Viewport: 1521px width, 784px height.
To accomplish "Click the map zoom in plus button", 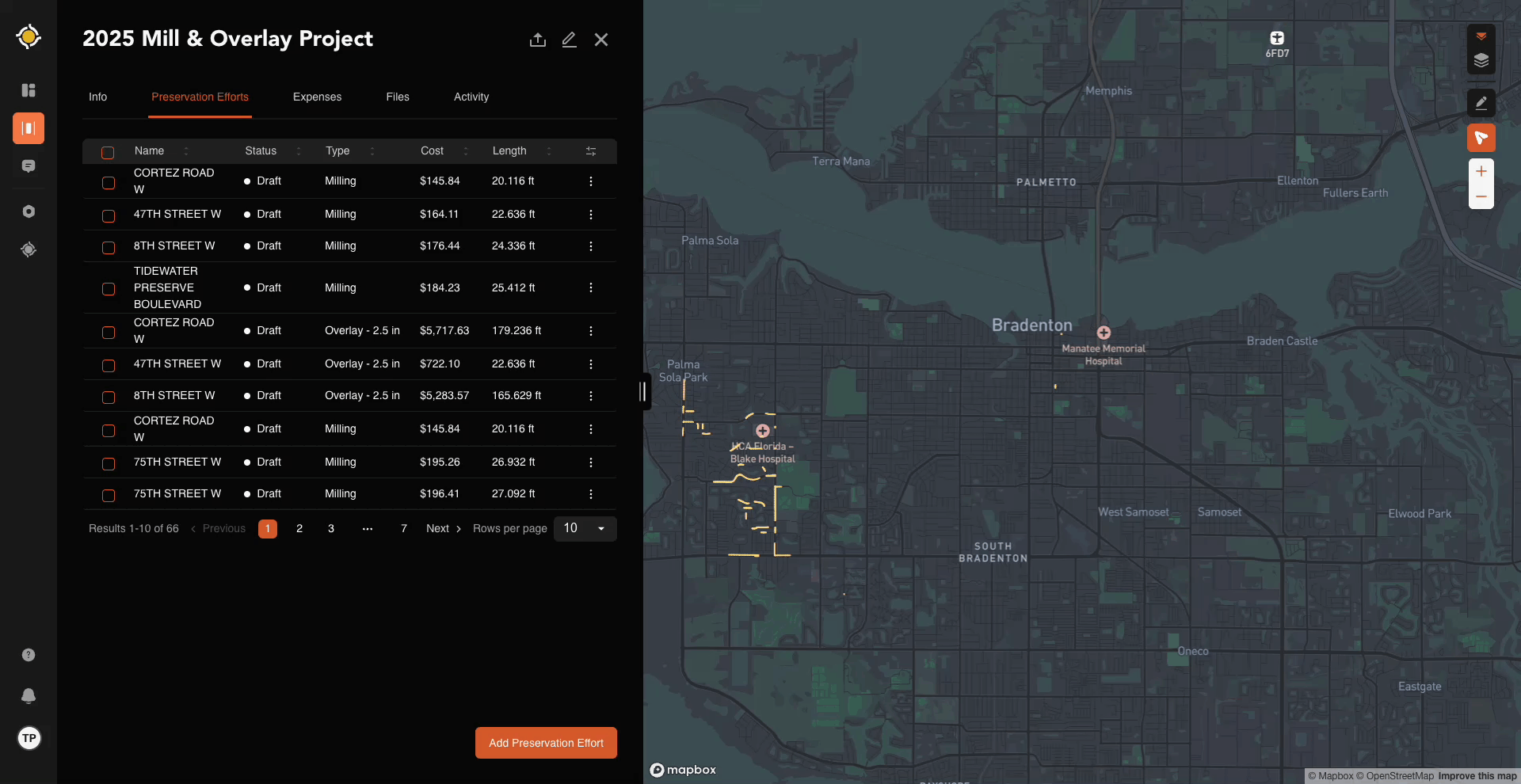I will 1481,171.
